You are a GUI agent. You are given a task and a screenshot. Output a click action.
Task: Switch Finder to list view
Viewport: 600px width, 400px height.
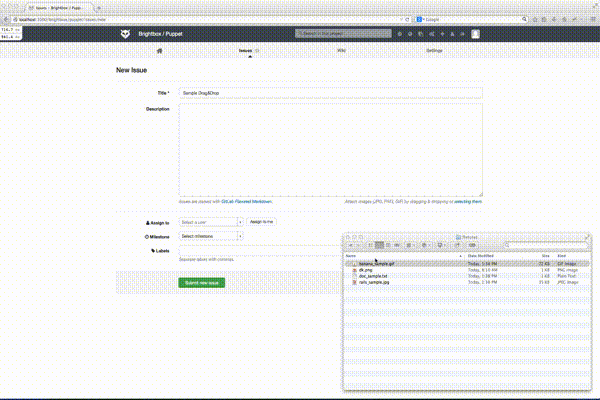point(379,245)
